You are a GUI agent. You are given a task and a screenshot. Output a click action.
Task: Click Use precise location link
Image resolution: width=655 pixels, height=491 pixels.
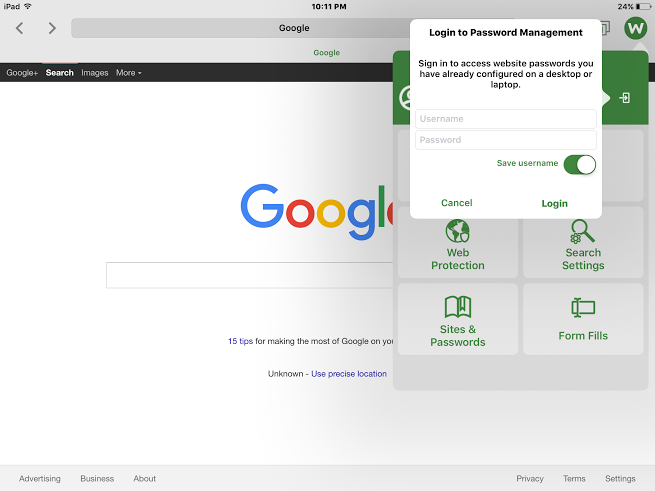(x=349, y=374)
